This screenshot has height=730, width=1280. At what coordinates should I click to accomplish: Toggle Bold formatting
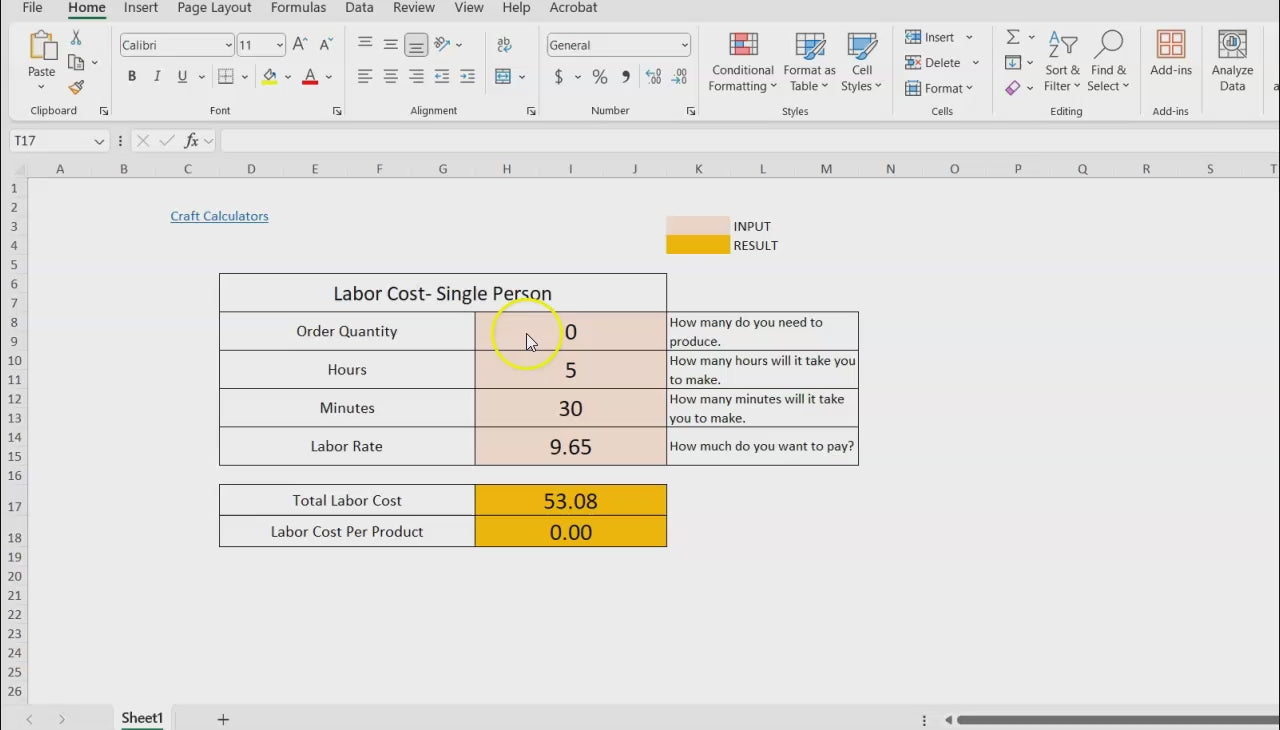(x=132, y=77)
